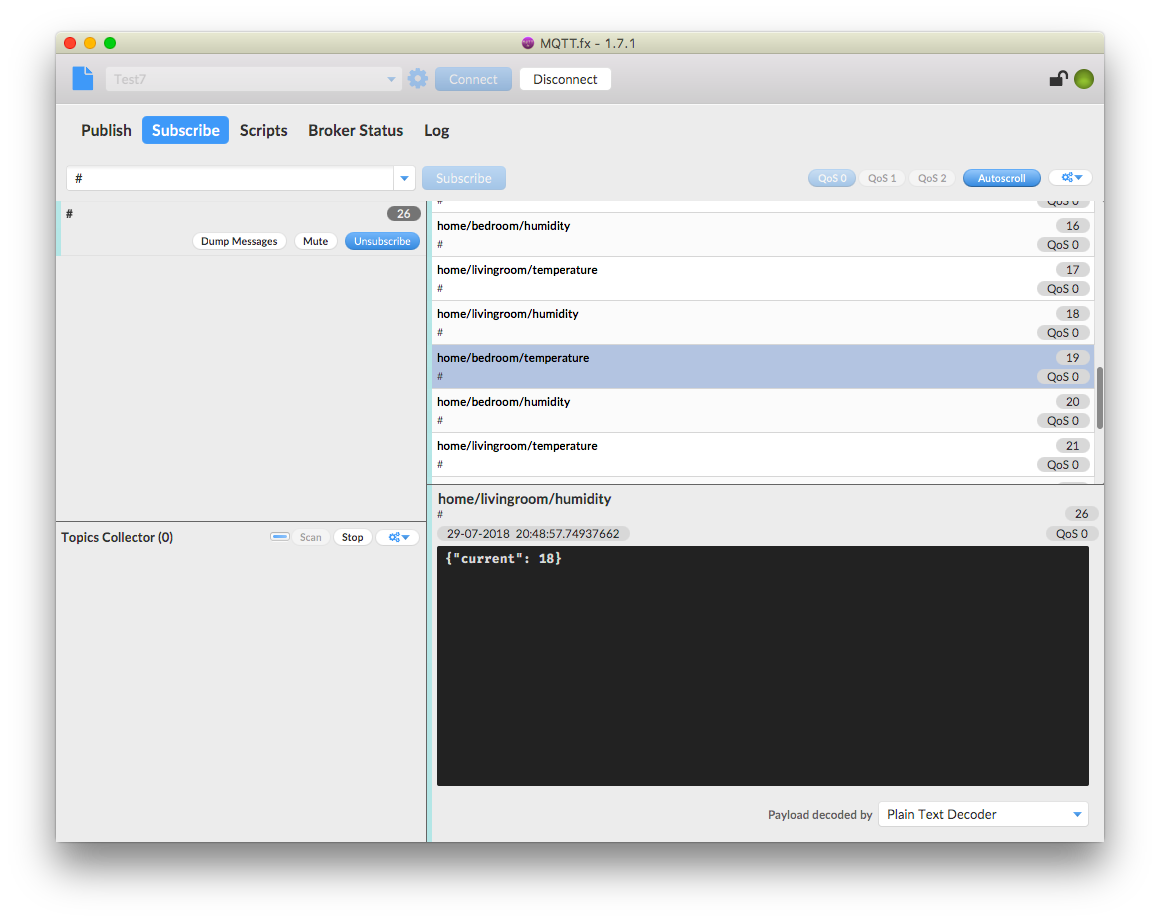Click the detail topic home/livingroom/humidity heading
Image resolution: width=1160 pixels, height=922 pixels.
coord(525,499)
